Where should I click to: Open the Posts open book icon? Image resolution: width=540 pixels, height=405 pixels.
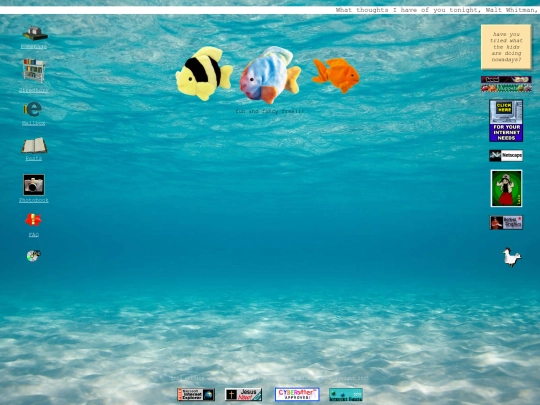(34, 145)
